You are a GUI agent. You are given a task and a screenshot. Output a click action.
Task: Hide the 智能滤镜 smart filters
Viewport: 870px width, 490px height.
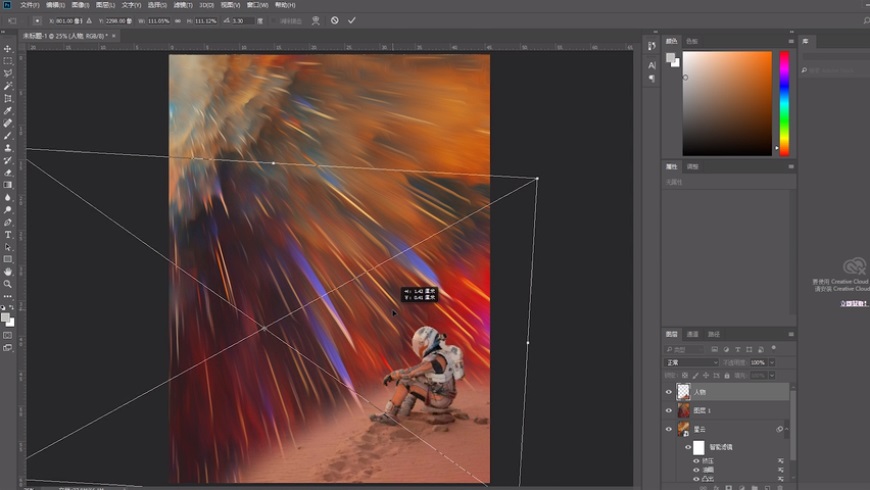coord(688,447)
